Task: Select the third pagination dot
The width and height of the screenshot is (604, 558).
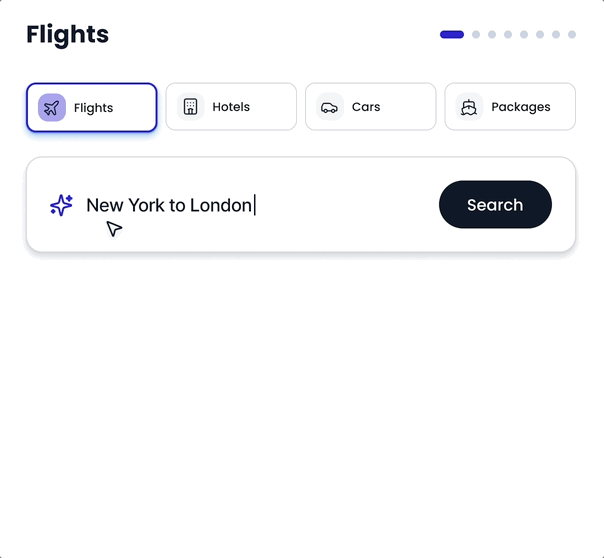Action: pyautogui.click(x=492, y=35)
